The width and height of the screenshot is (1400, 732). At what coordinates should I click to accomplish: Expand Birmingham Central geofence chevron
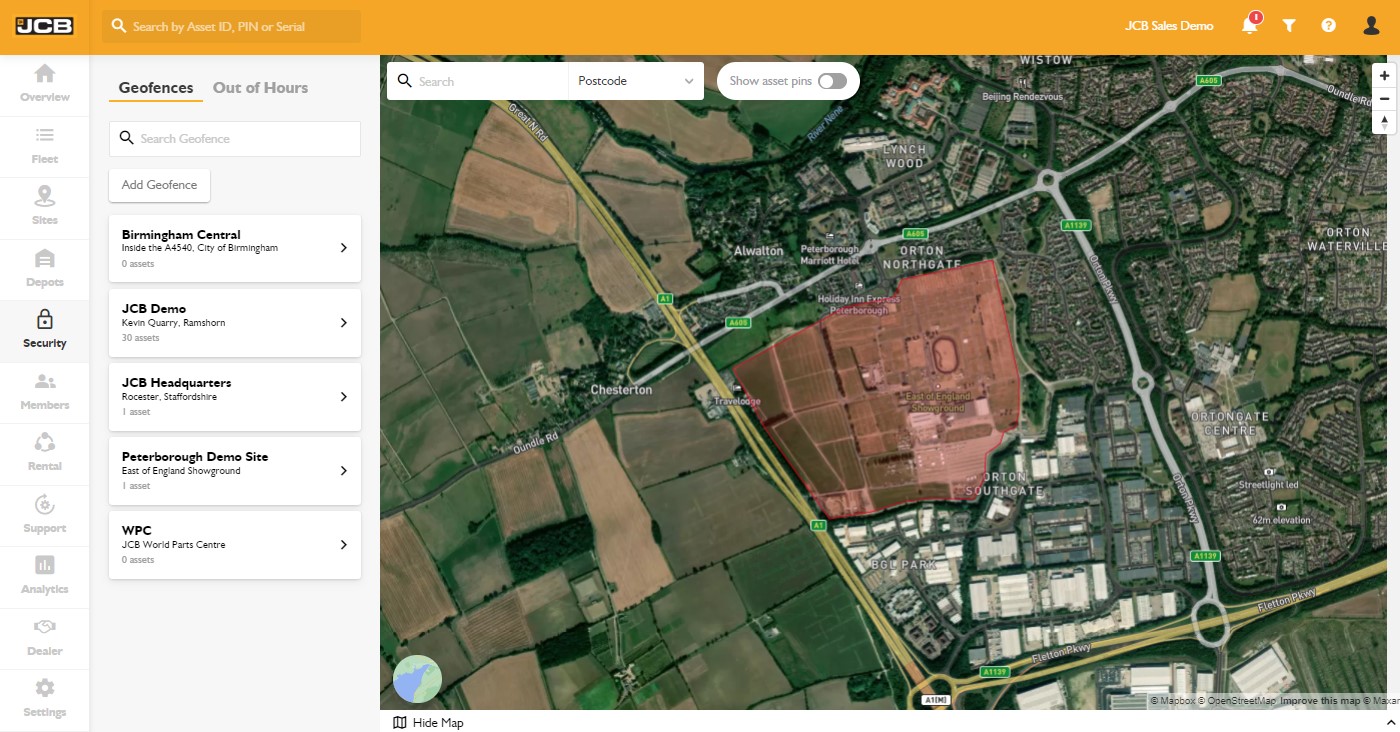343,248
